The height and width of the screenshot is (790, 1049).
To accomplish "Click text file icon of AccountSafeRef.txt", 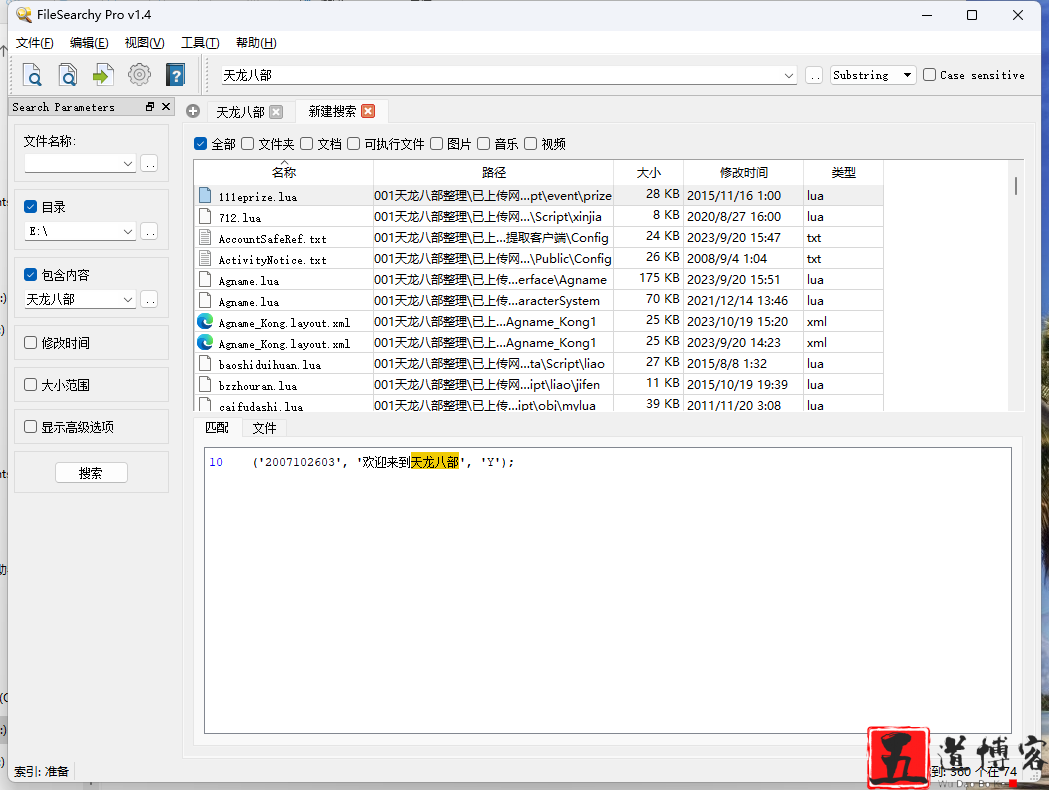I will [205, 237].
